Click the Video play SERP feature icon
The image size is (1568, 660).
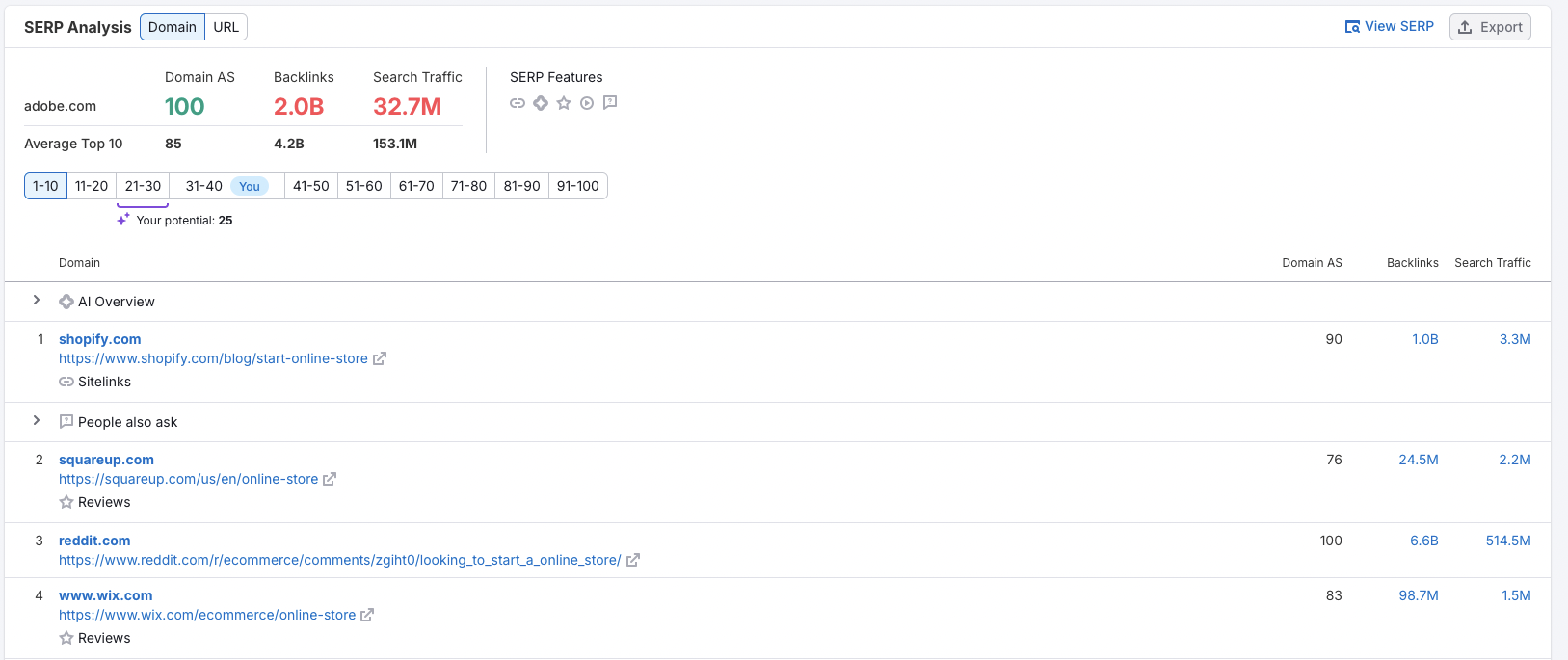pos(587,103)
